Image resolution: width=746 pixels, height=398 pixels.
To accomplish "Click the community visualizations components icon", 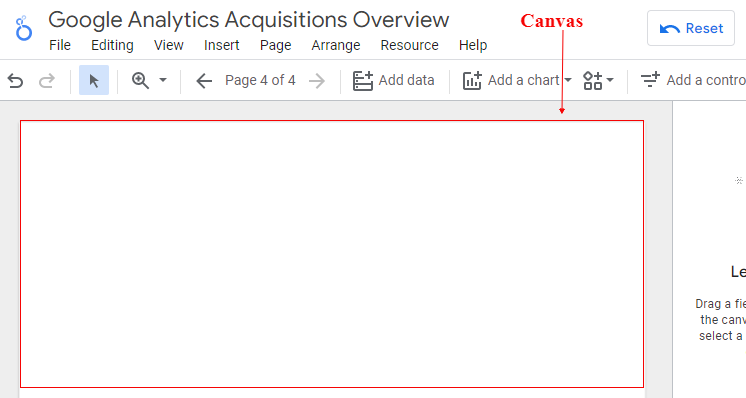I will (592, 80).
